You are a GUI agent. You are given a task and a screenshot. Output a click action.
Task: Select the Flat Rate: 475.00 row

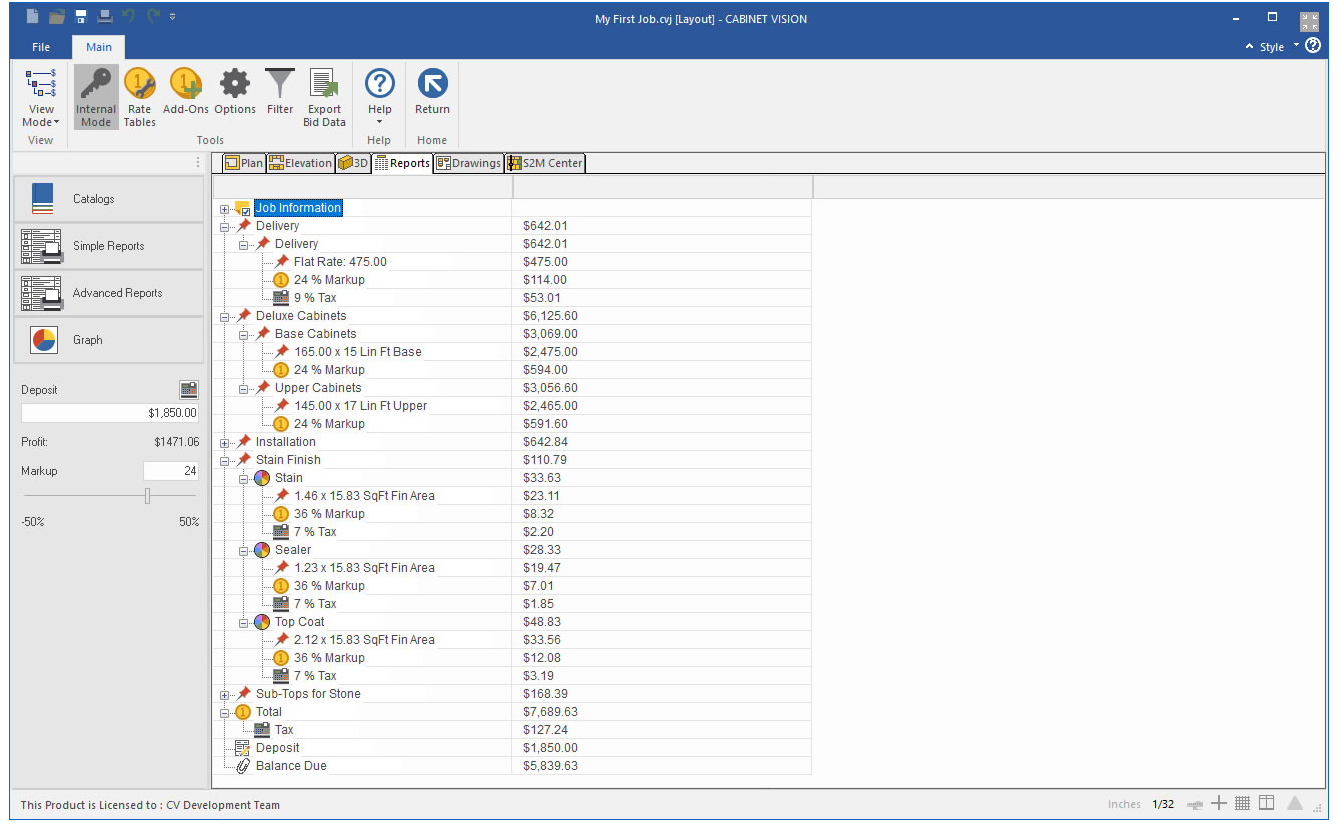pos(340,262)
